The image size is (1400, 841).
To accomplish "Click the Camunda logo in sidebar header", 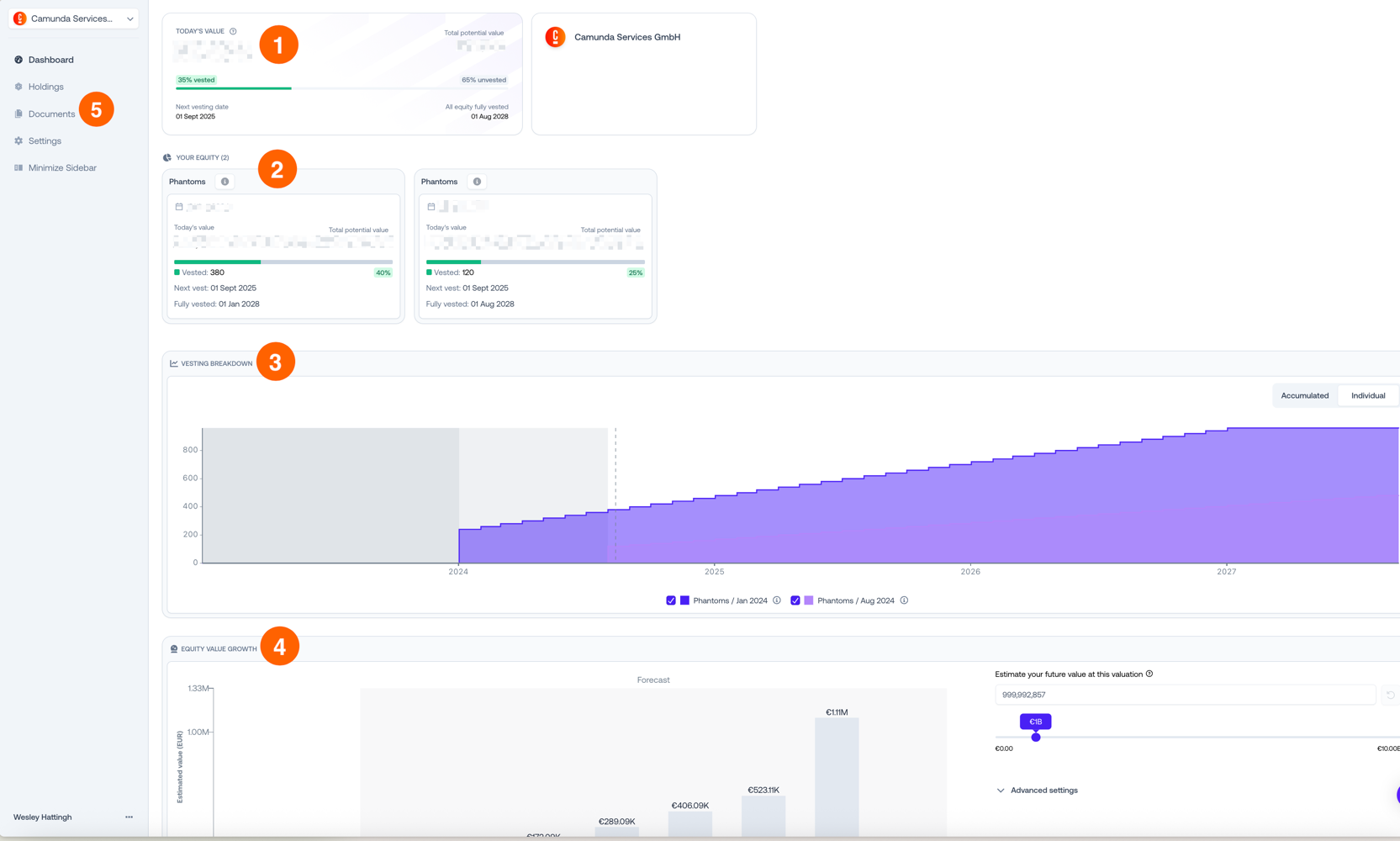I will (x=20, y=19).
